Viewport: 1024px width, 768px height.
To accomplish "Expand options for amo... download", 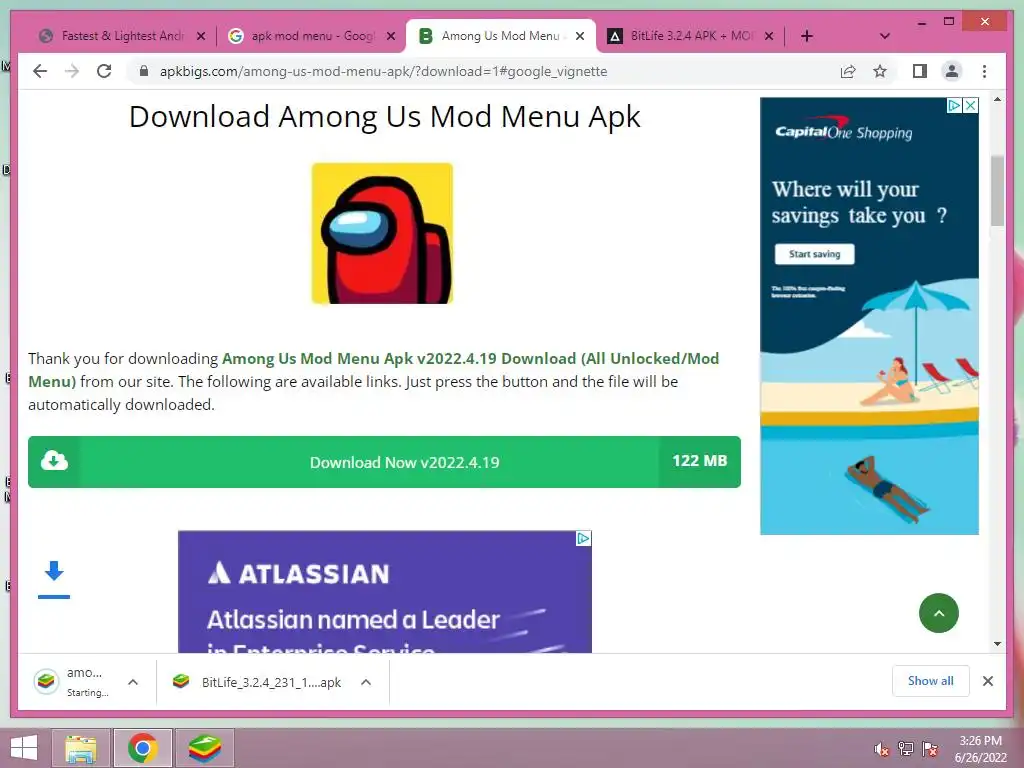I will click(133, 682).
